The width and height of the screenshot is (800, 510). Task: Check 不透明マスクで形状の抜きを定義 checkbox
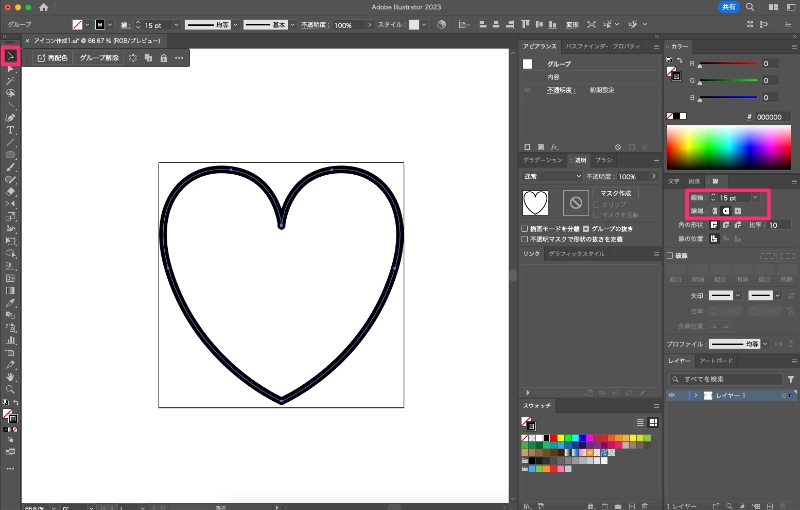[x=524, y=239]
